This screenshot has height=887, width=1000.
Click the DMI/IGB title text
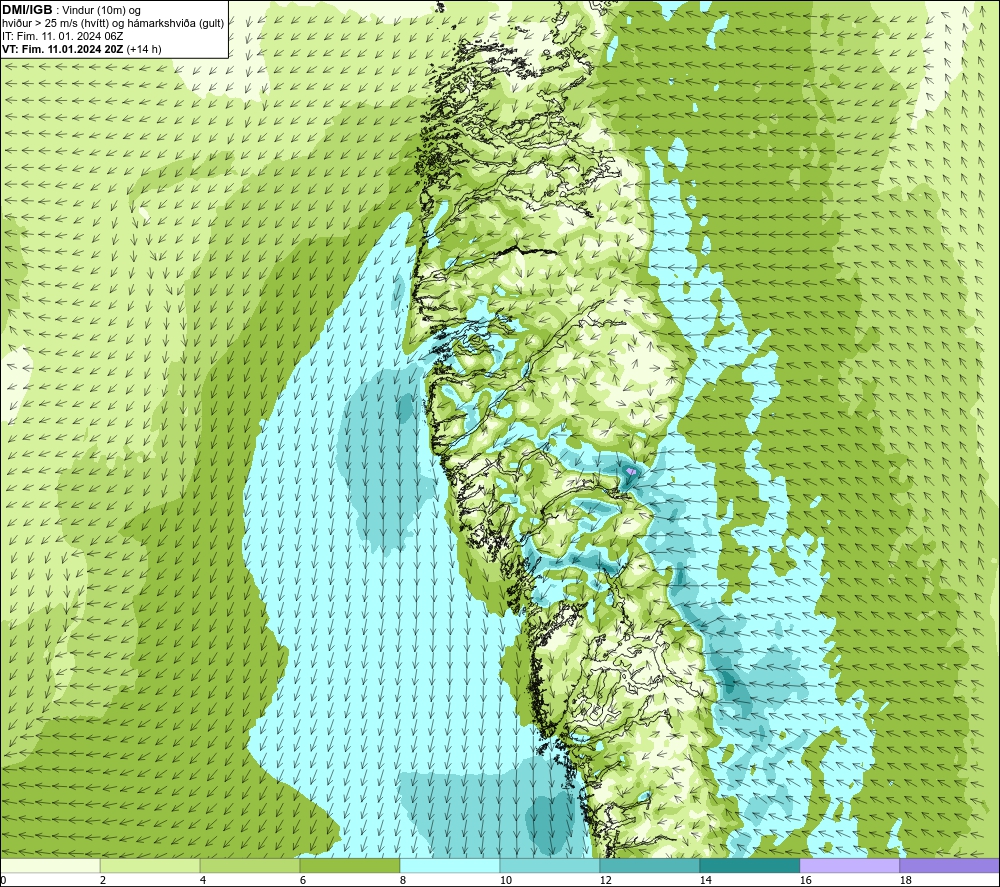[x=27, y=10]
